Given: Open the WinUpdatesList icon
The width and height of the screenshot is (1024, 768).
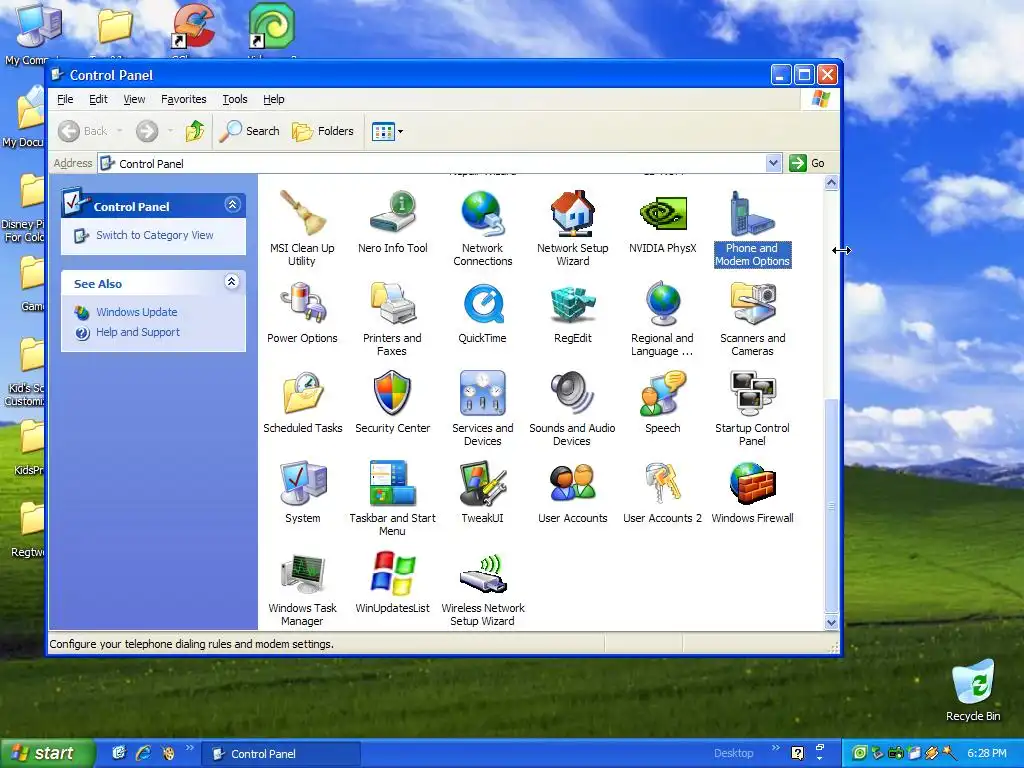Looking at the screenshot, I should coord(392,581).
